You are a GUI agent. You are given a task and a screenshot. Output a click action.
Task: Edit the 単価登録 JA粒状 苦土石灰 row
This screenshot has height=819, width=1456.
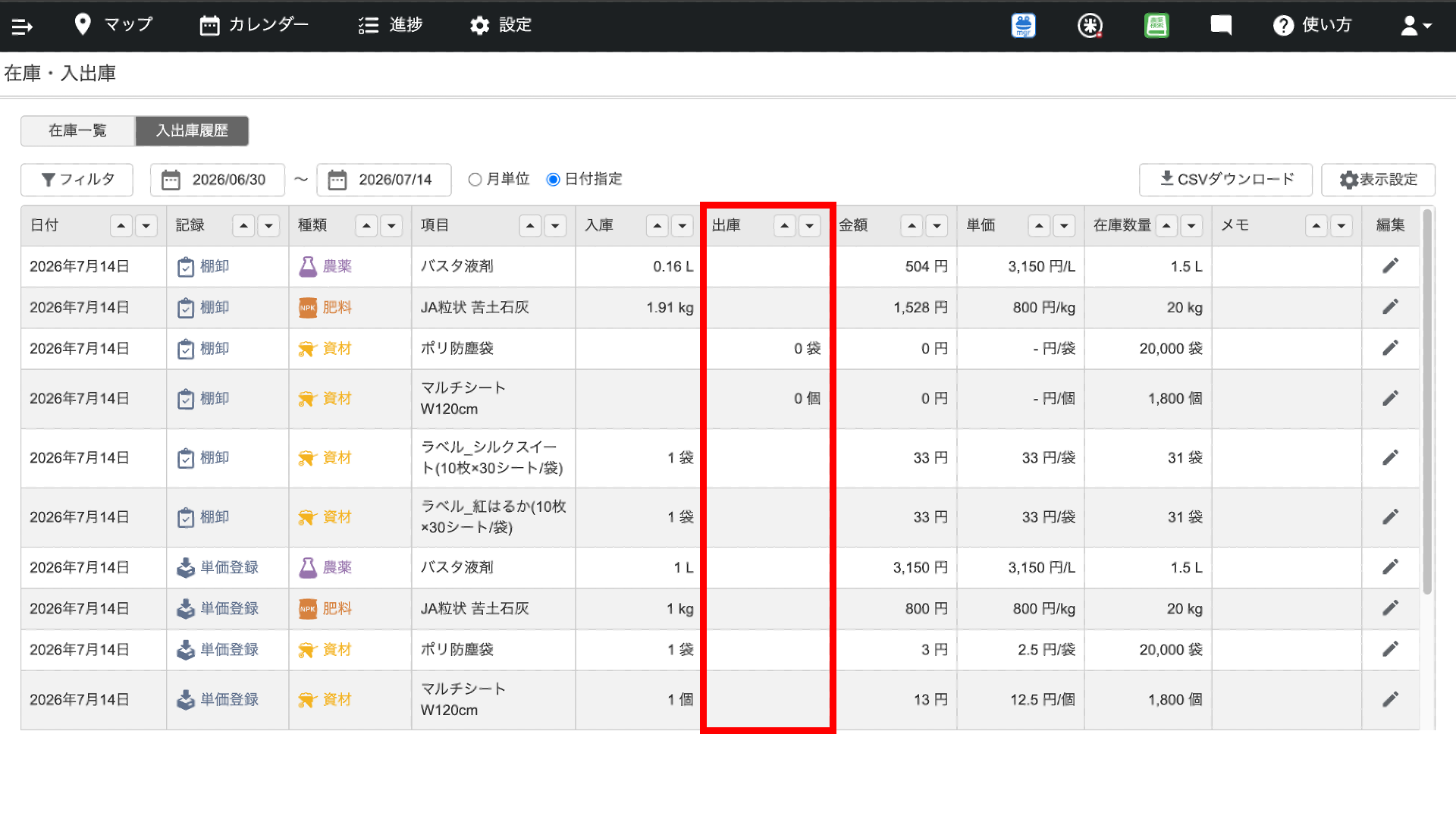click(x=1390, y=608)
